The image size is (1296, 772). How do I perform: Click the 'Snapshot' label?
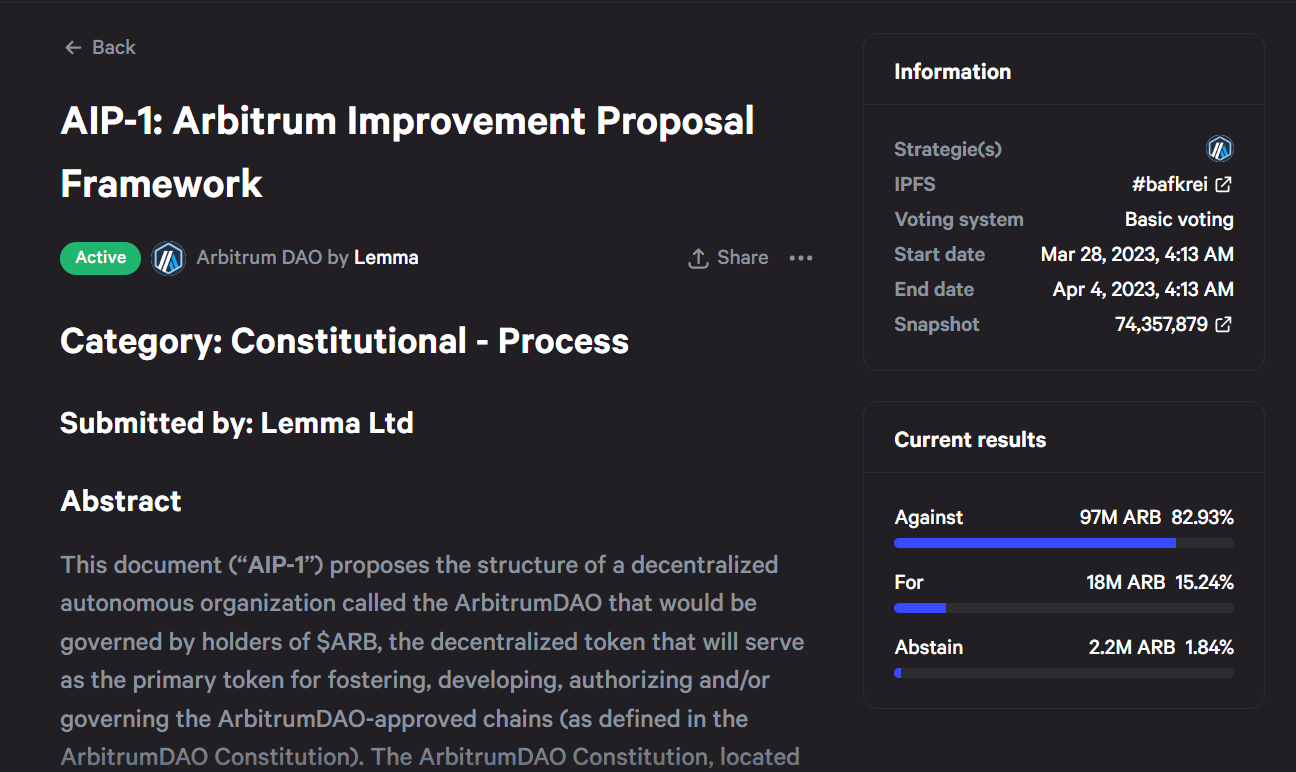937,324
